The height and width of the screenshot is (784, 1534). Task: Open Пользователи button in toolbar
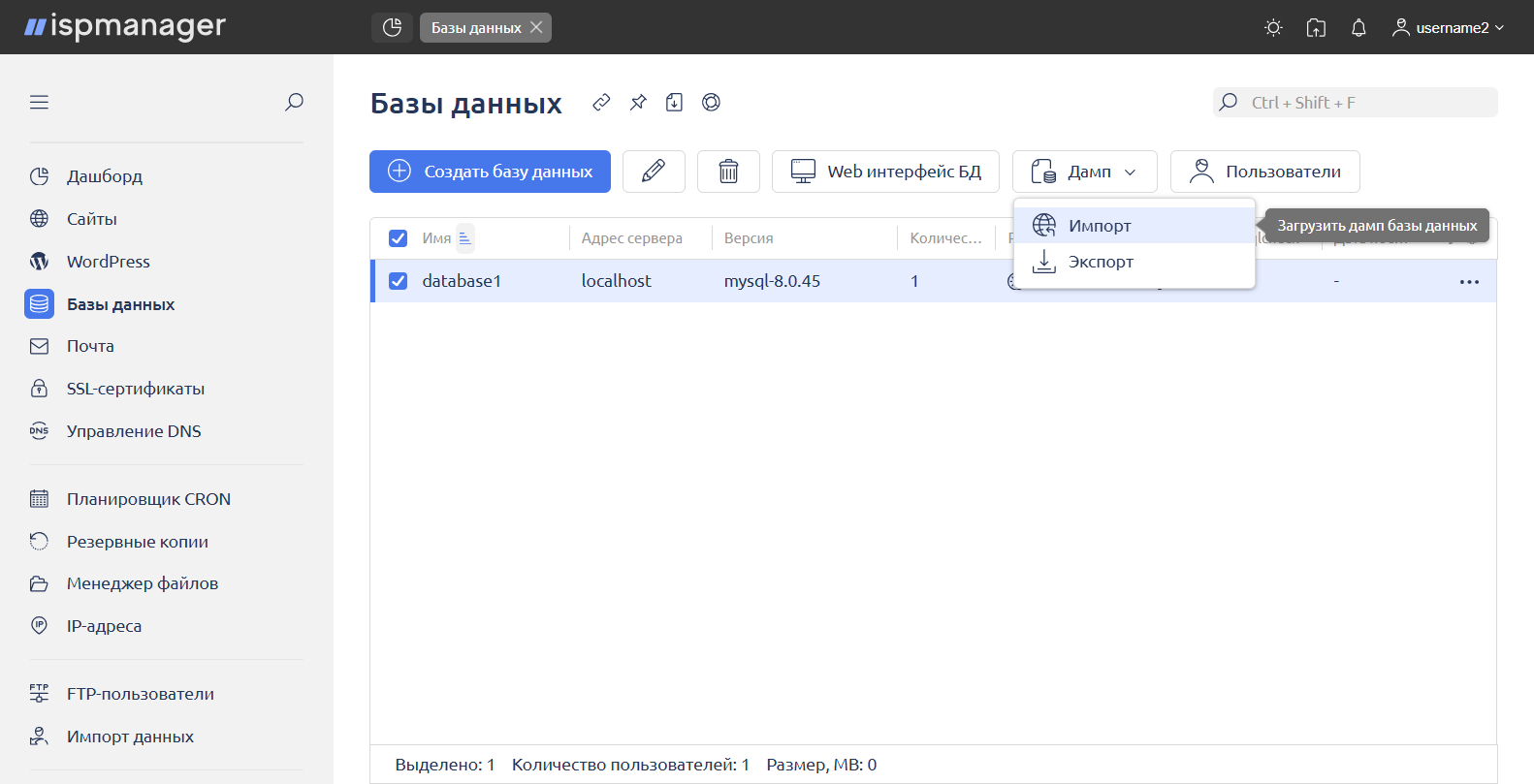[1264, 172]
